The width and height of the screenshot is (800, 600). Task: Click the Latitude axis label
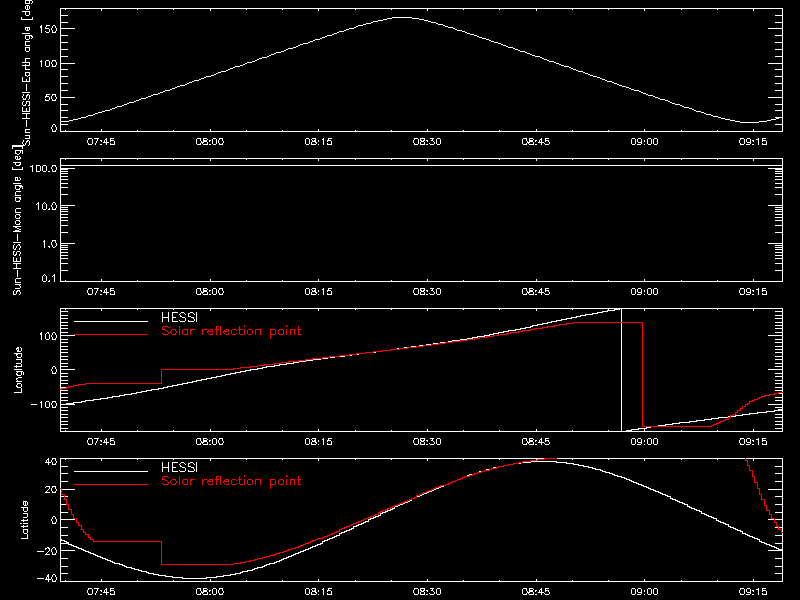pos(24,520)
